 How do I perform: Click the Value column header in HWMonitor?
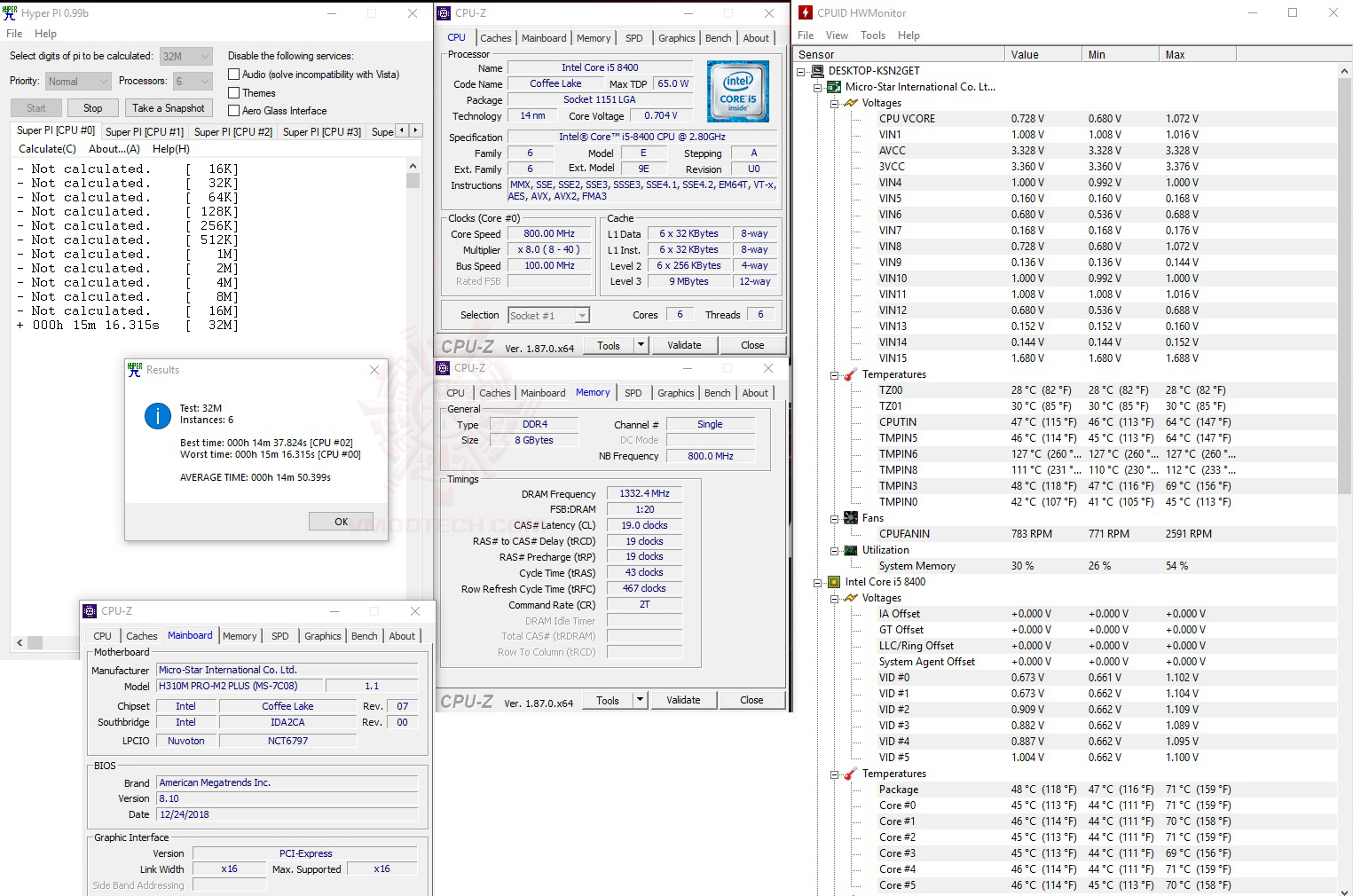[1043, 55]
